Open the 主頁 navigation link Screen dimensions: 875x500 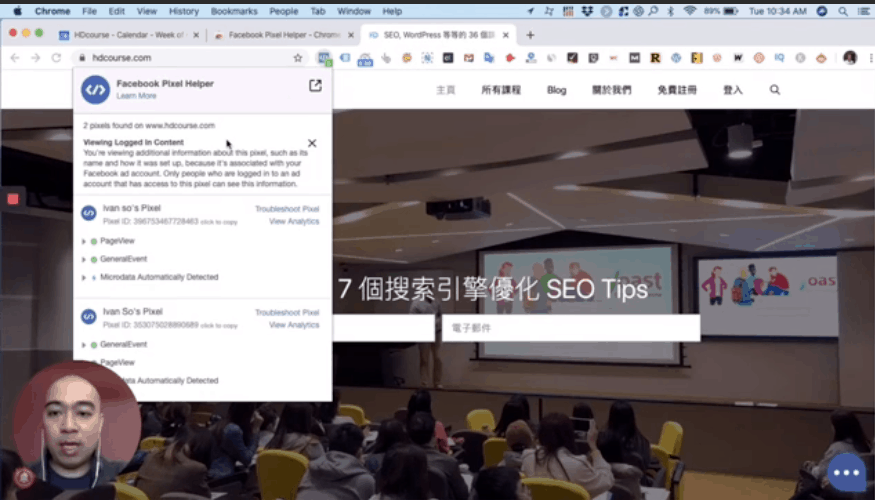click(446, 90)
